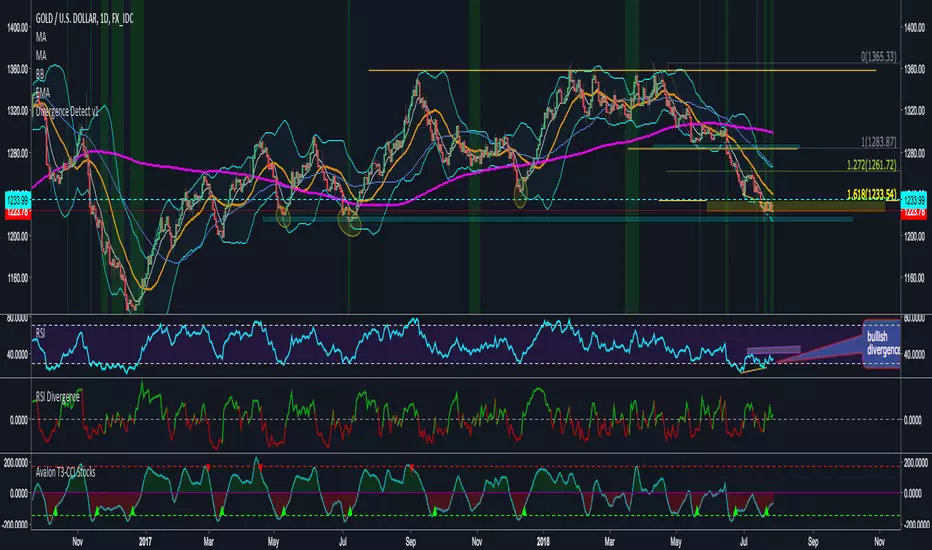Click the Divergence Detect v1 indicator label
The height and width of the screenshot is (550, 932).
72,112
